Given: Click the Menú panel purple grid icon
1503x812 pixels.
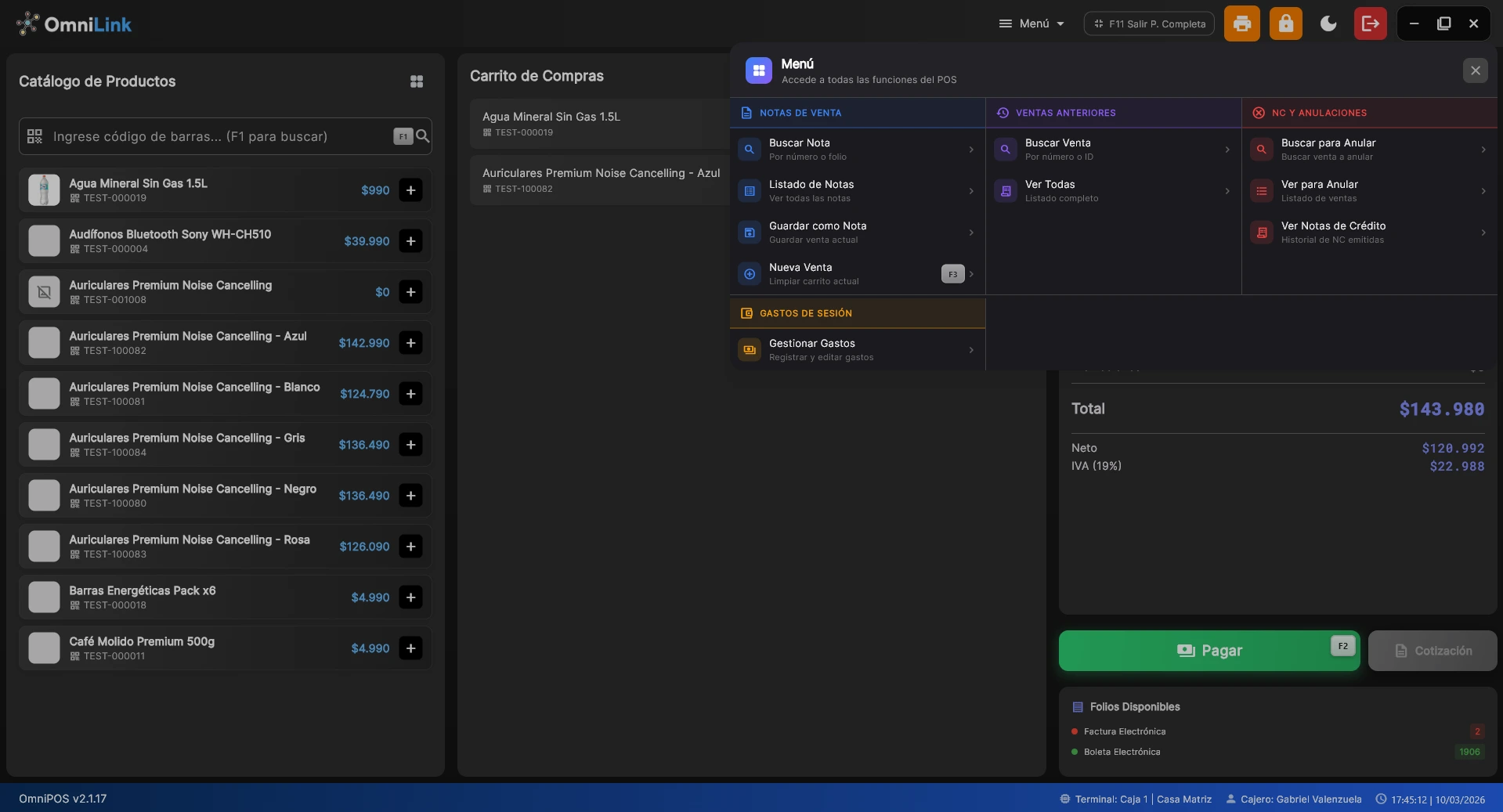Looking at the screenshot, I should (x=758, y=70).
